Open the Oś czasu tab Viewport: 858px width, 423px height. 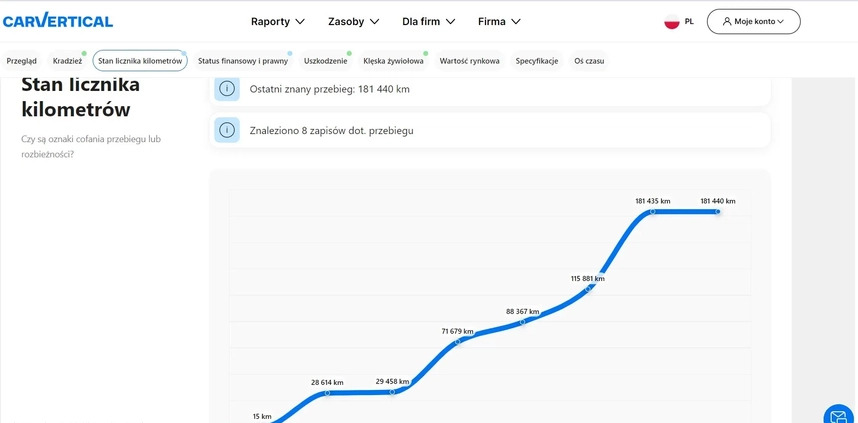(x=589, y=61)
